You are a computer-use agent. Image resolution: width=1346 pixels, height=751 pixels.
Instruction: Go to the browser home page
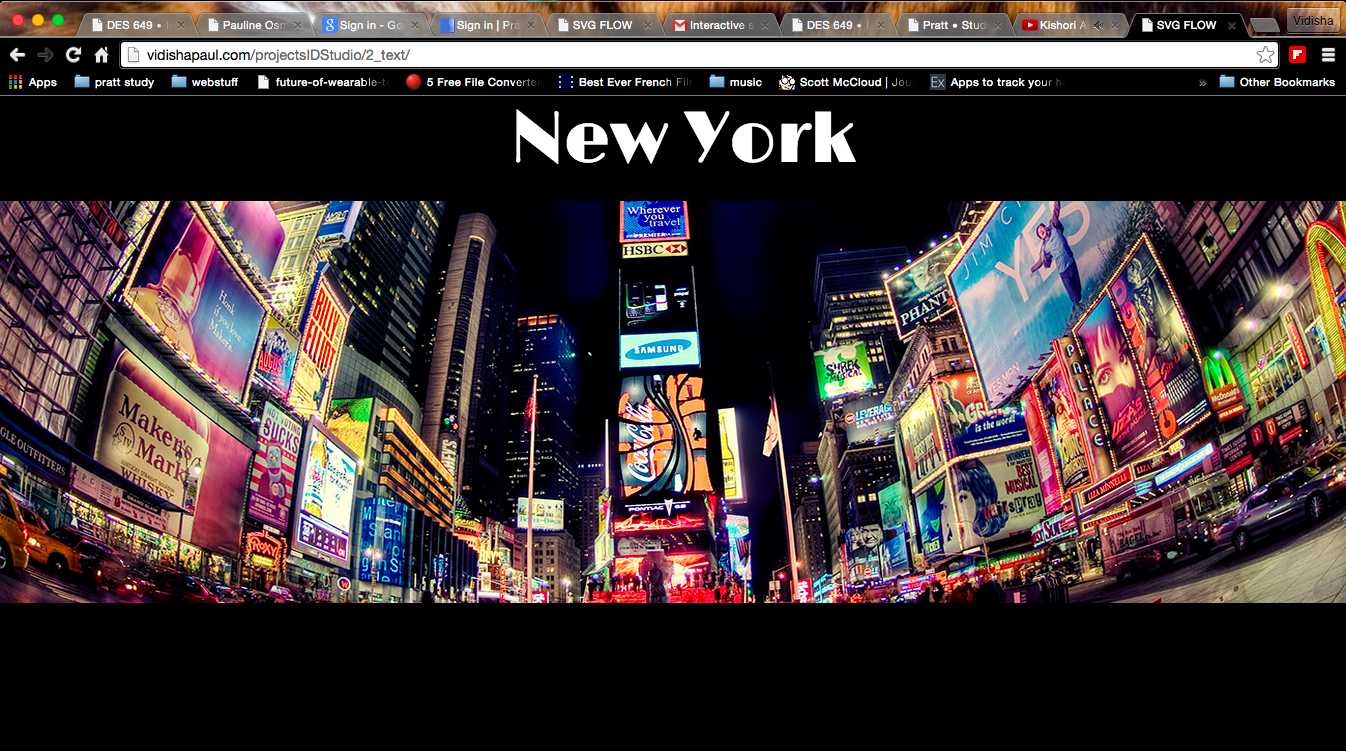(101, 55)
